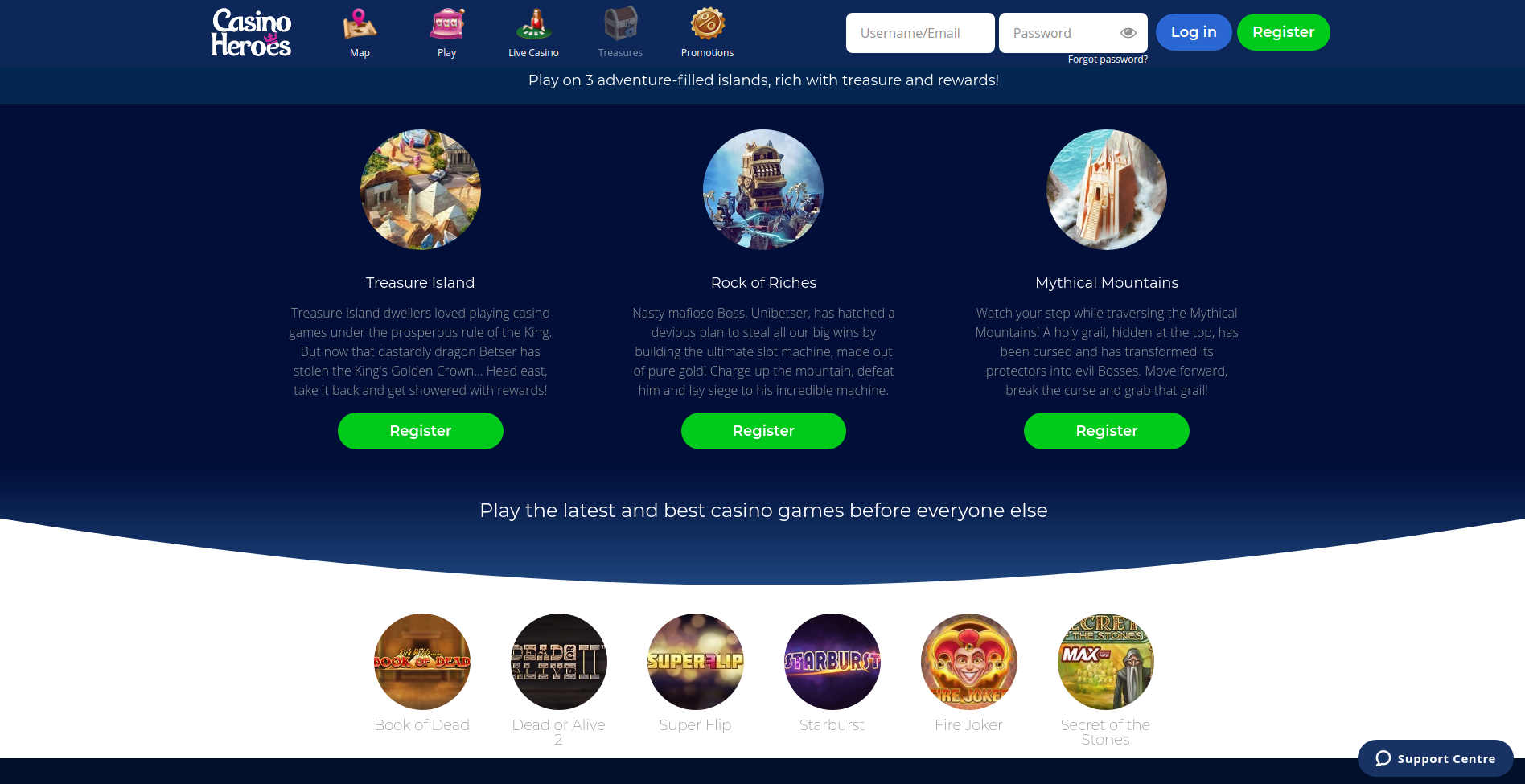Select the Treasure Island image
The image size is (1525, 784).
coord(421,190)
